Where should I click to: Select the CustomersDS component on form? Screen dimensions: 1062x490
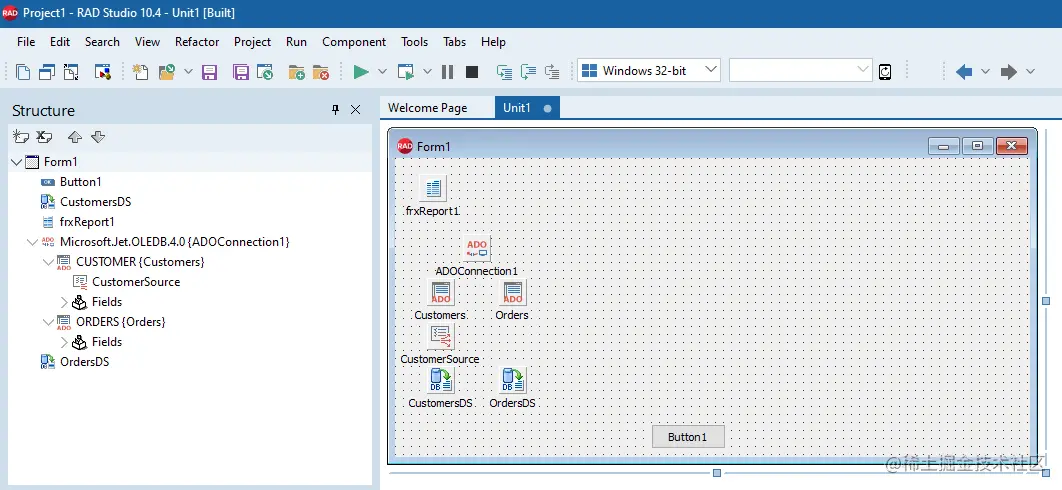[x=440, y=380]
